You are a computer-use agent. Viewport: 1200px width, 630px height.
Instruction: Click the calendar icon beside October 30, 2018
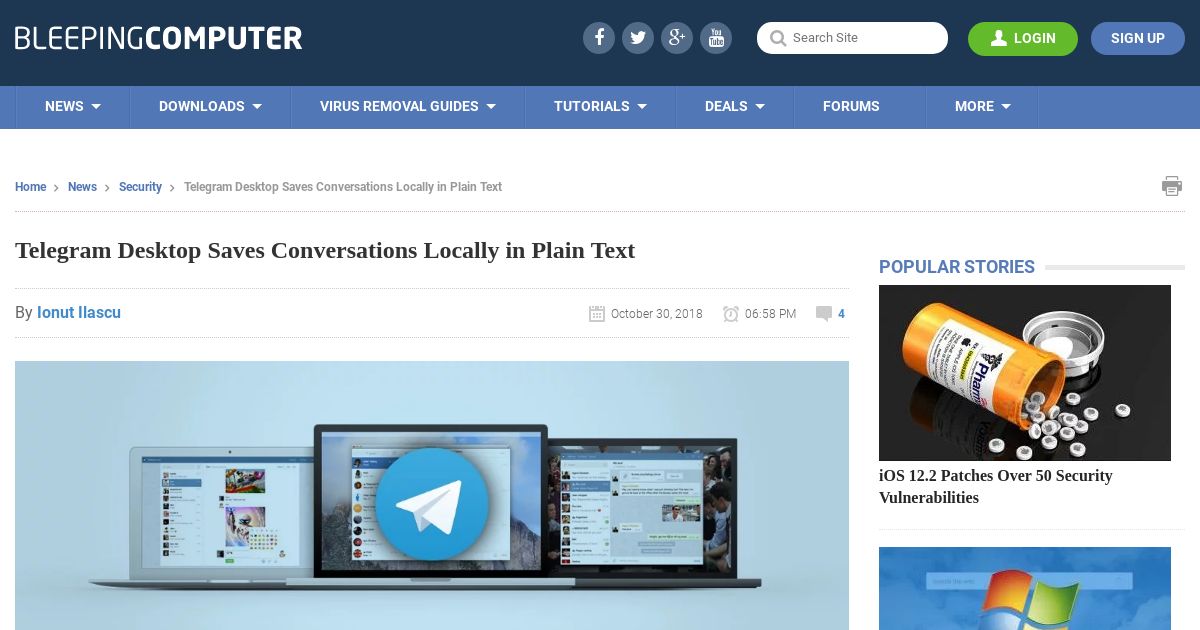[x=597, y=314]
